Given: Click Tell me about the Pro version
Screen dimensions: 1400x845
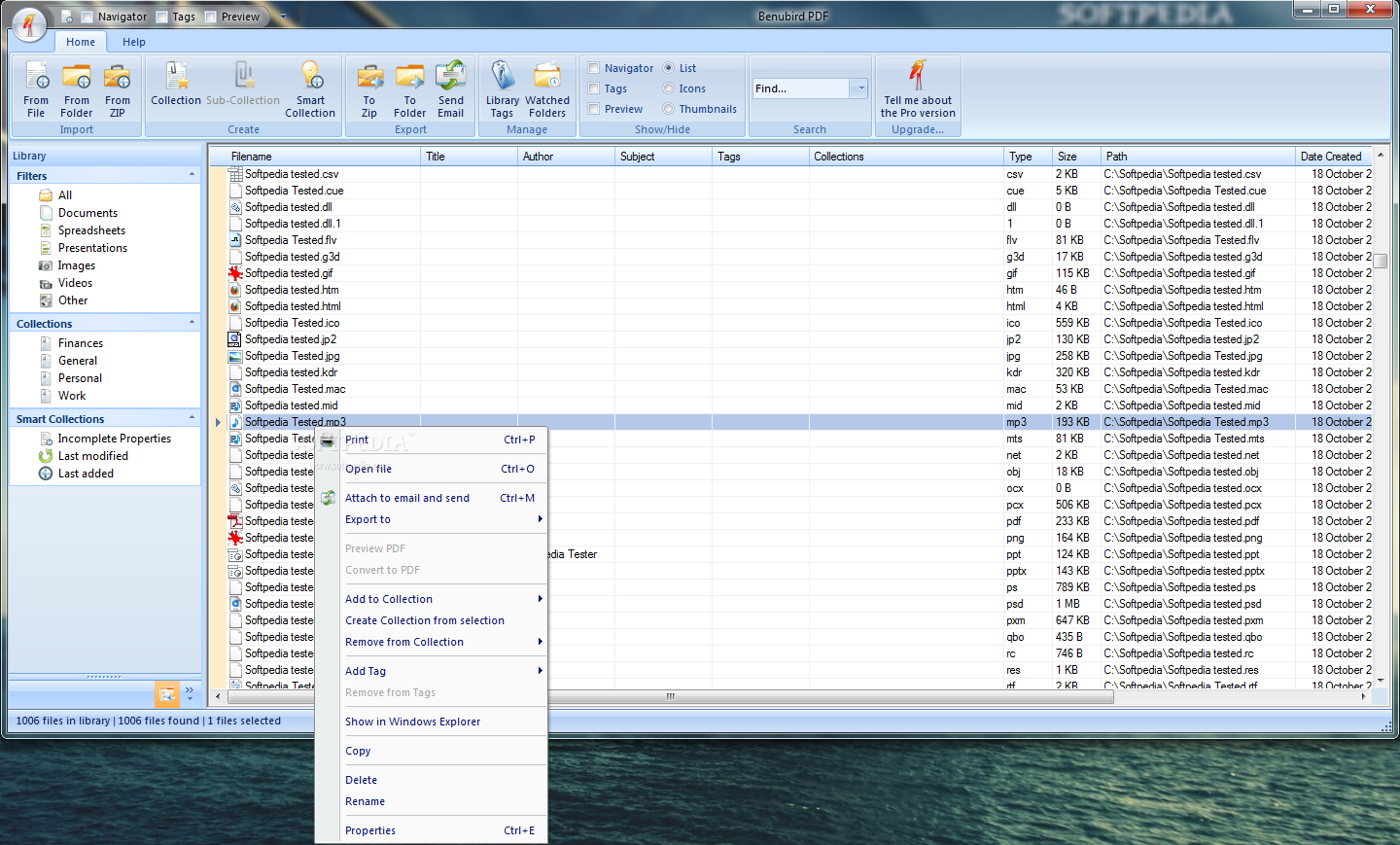Looking at the screenshot, I should coord(918,89).
